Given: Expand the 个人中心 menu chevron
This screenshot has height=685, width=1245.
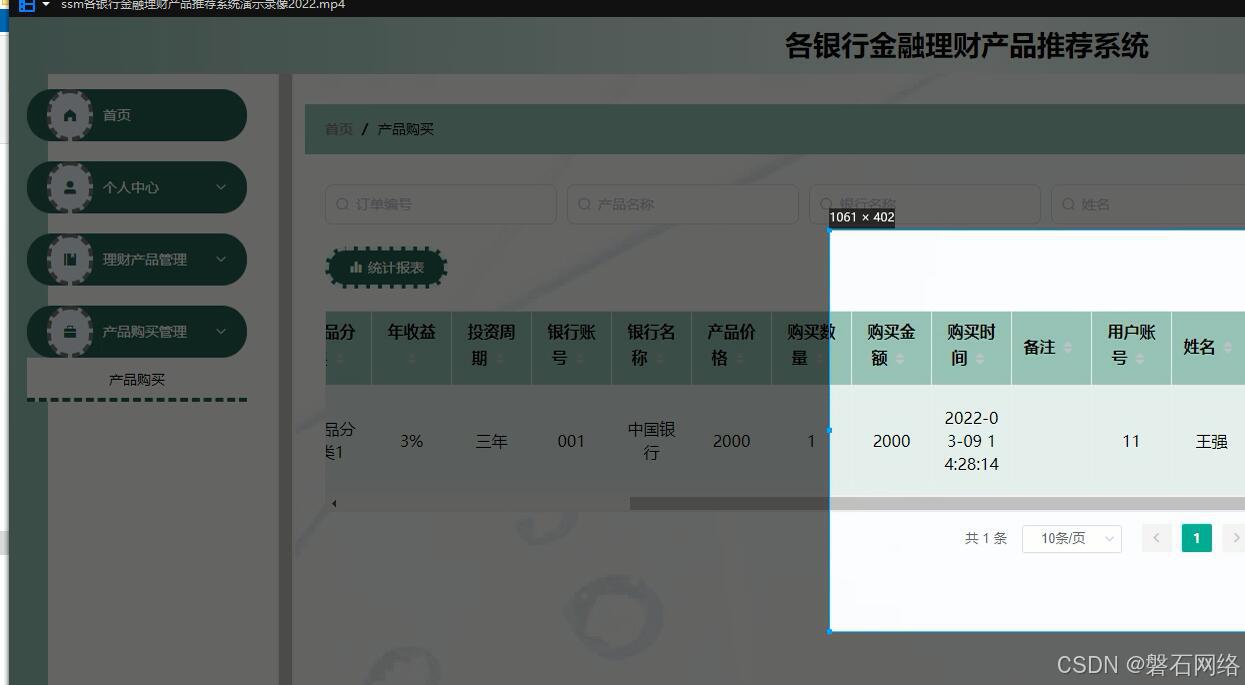Looking at the screenshot, I should click(221, 187).
